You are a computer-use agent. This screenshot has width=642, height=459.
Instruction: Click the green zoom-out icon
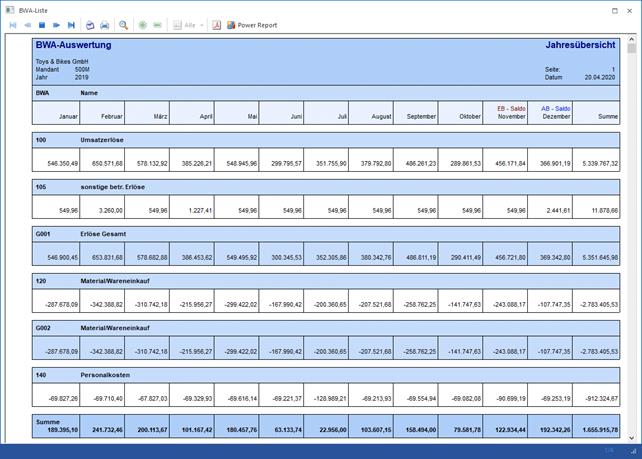click(158, 25)
